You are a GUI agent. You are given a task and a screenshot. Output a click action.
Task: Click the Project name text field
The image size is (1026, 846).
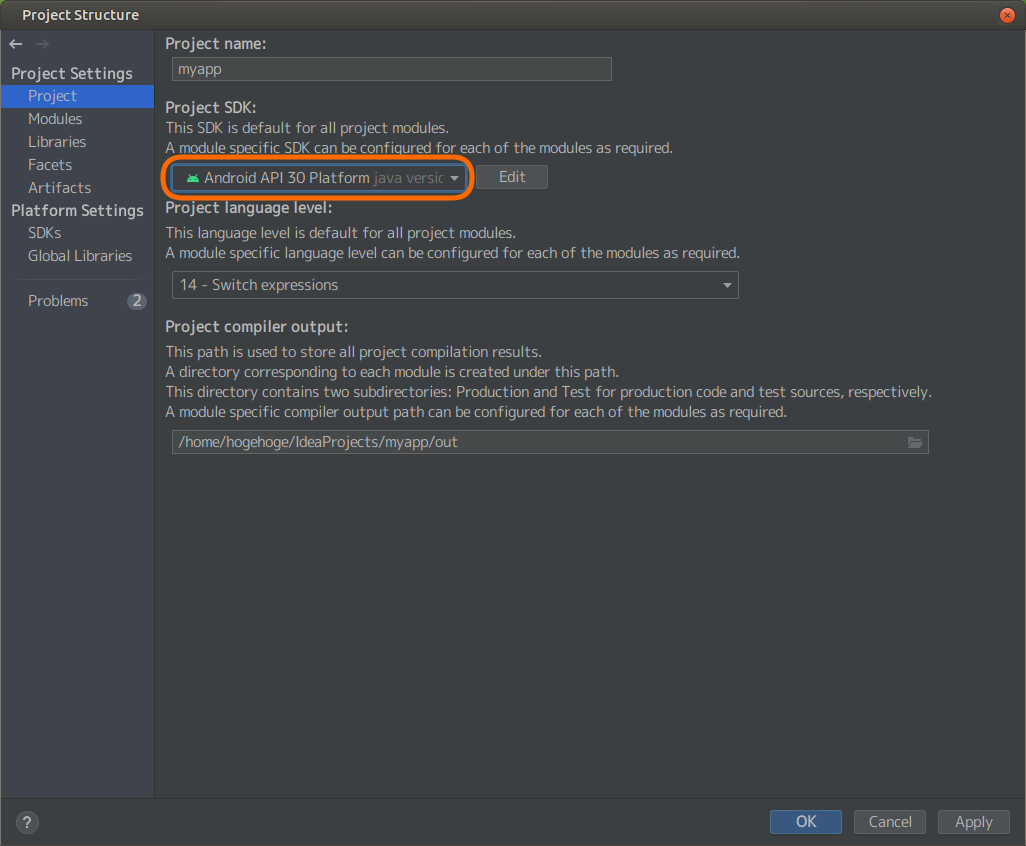391,70
